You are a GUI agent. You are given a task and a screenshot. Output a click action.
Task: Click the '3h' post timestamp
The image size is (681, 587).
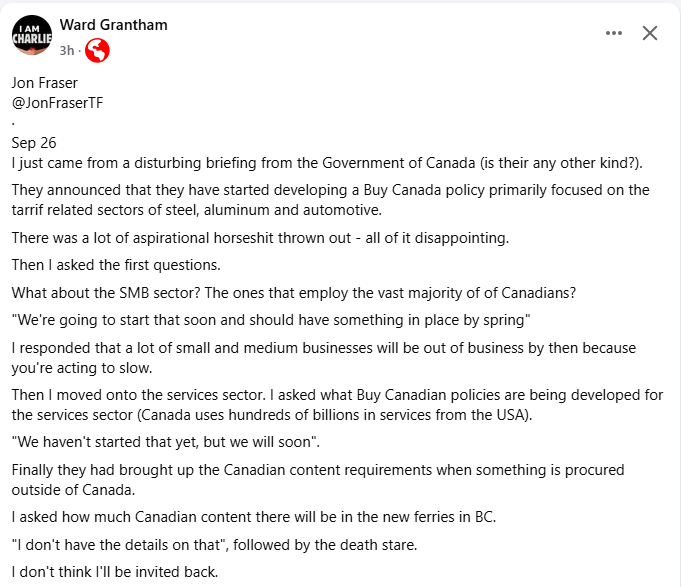(67, 49)
